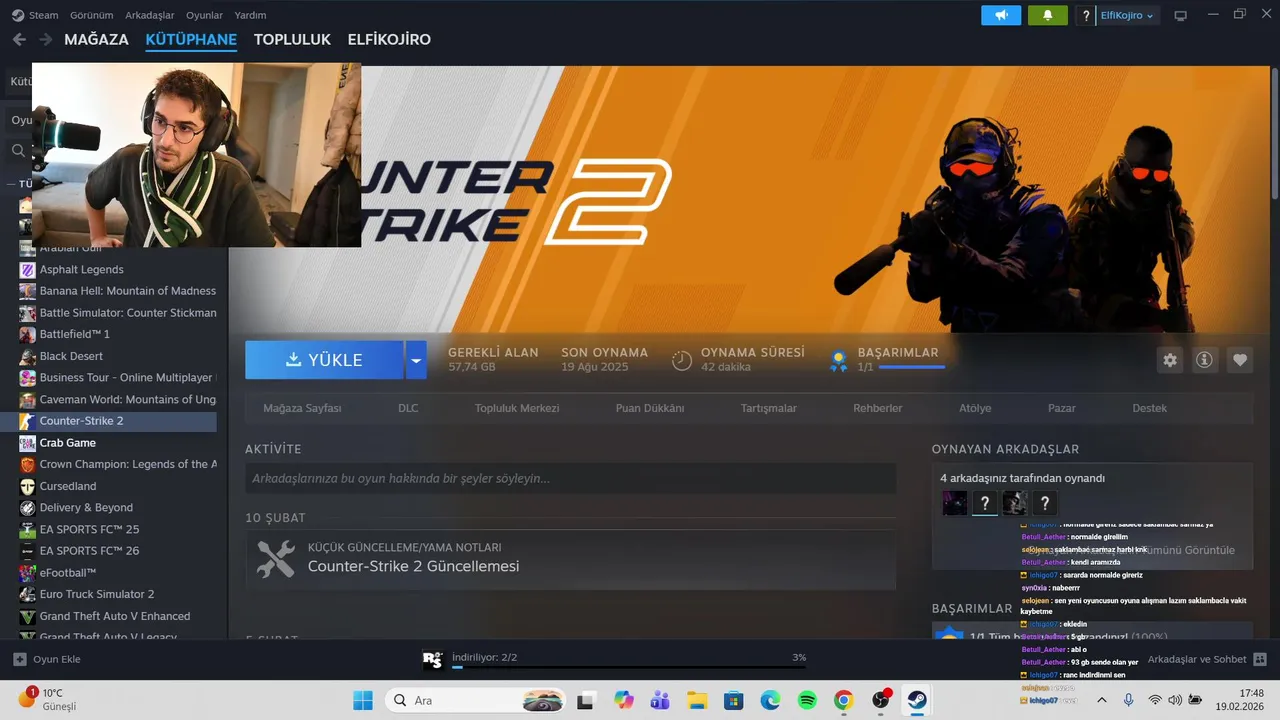
Task: Go to the KÜTÜPHANE tab
Action: pos(191,39)
